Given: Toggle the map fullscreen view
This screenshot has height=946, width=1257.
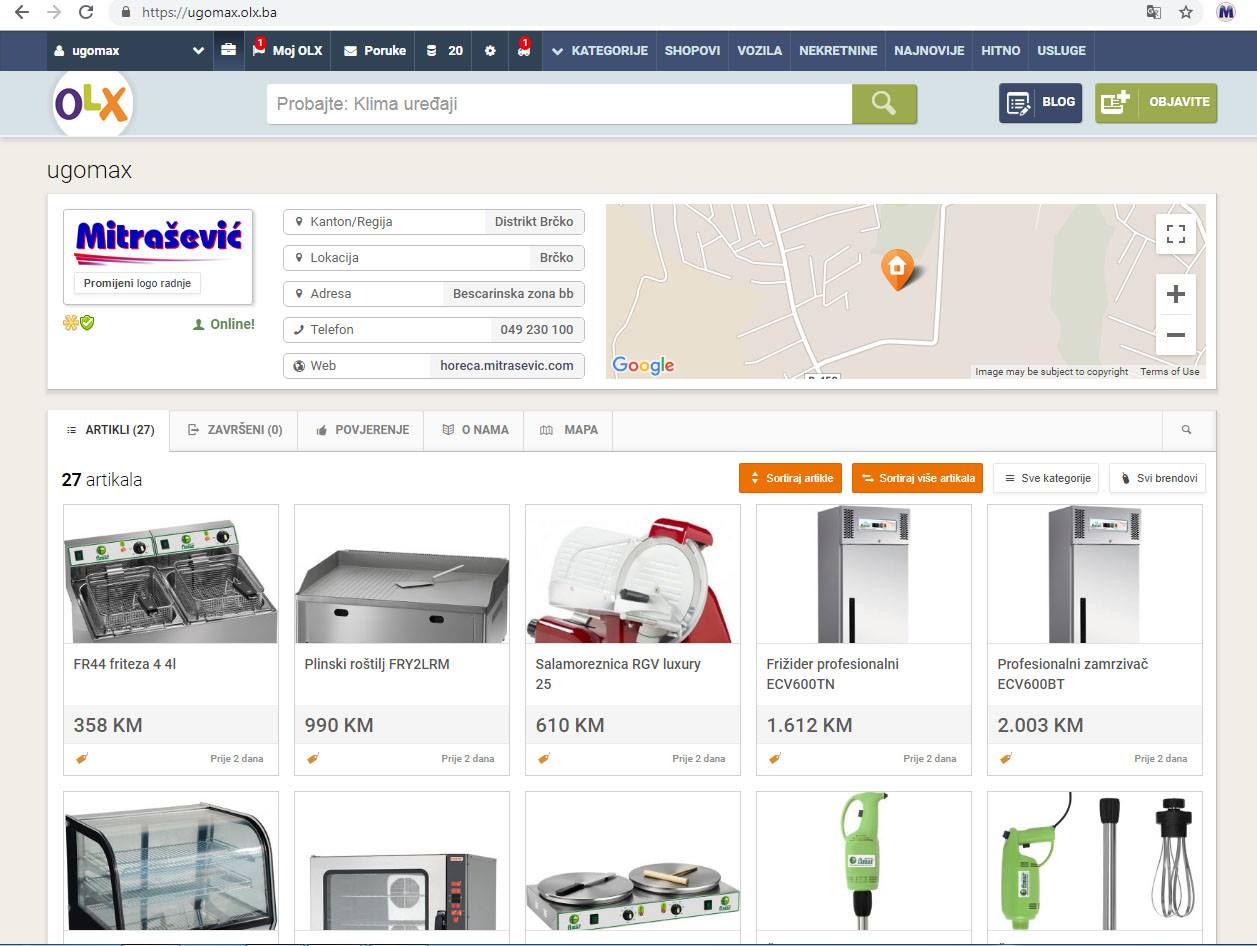Looking at the screenshot, I should [1176, 234].
